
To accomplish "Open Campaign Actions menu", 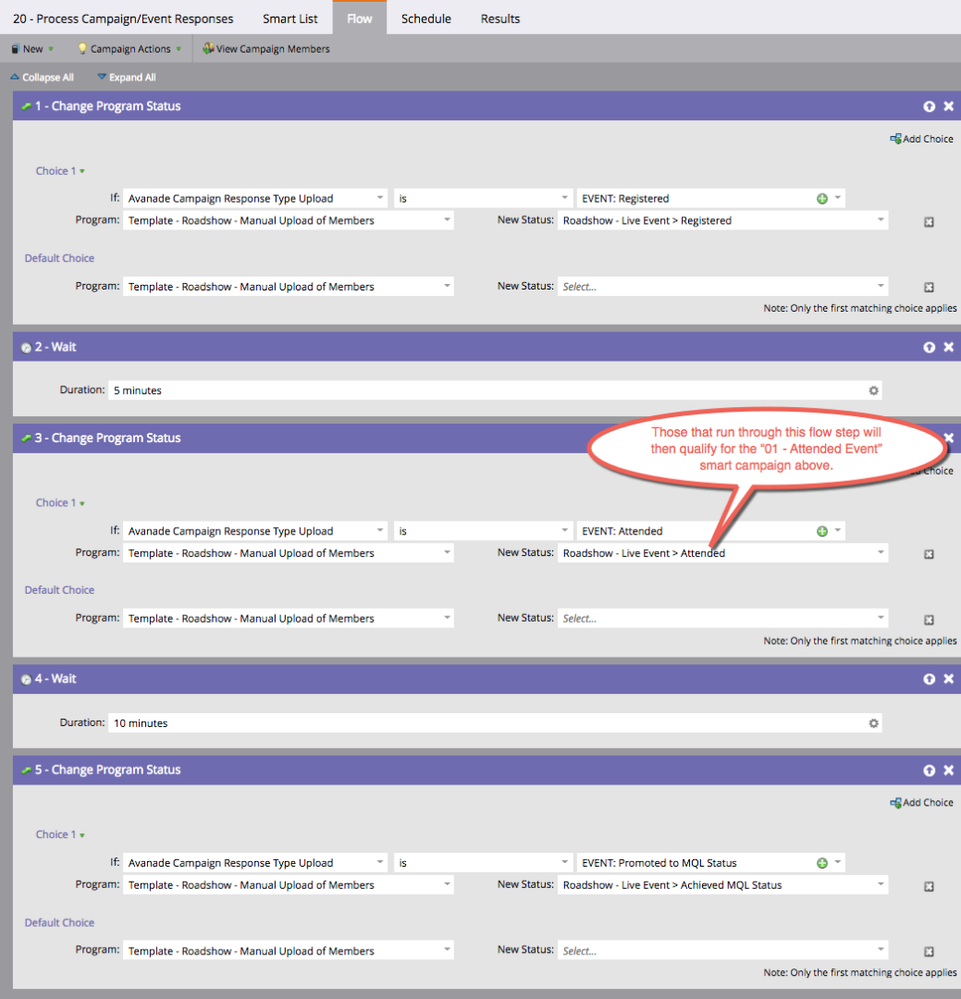I will 130,49.
